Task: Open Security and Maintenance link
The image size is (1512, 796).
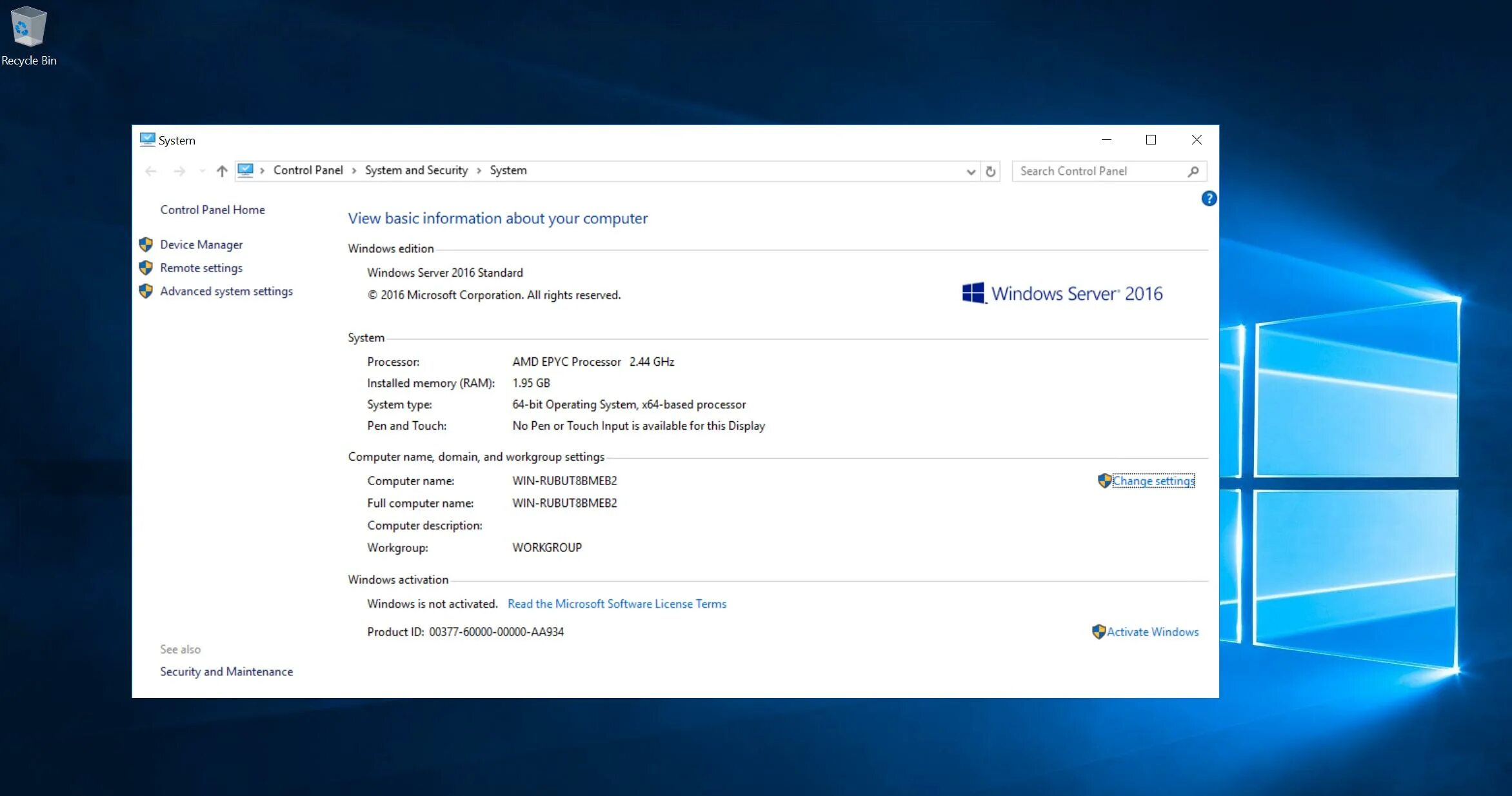Action: pos(226,672)
